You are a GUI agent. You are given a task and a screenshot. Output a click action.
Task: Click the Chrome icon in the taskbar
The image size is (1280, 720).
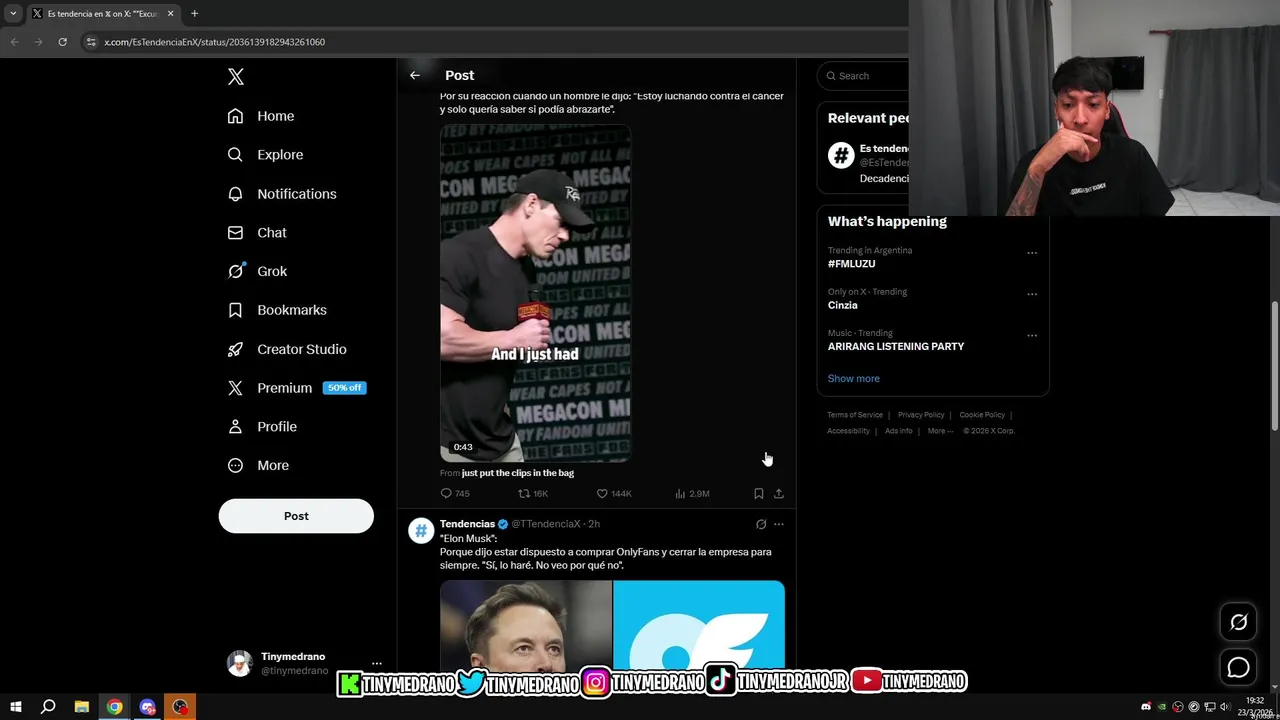(x=115, y=707)
